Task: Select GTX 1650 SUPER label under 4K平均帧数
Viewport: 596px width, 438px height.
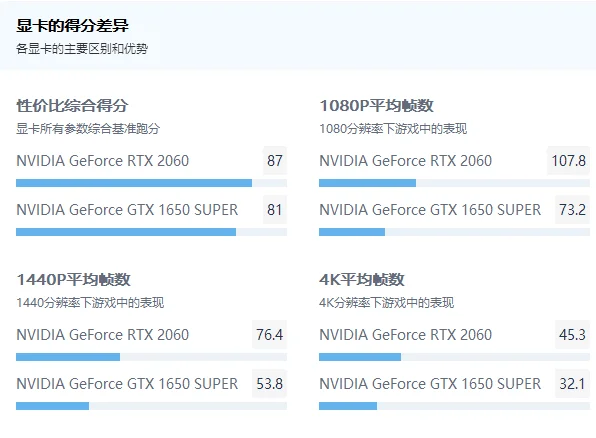Action: tap(430, 384)
